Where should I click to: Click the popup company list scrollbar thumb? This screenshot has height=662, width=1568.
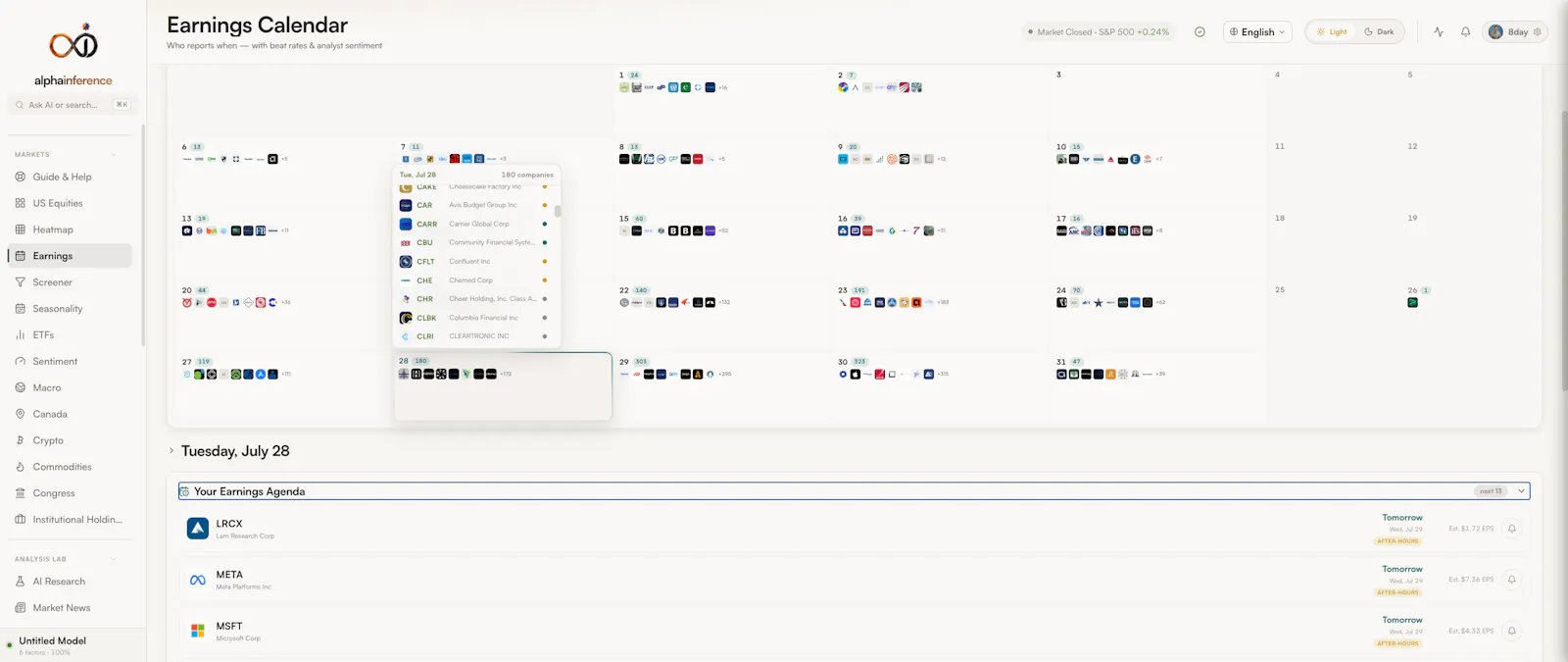click(x=558, y=210)
